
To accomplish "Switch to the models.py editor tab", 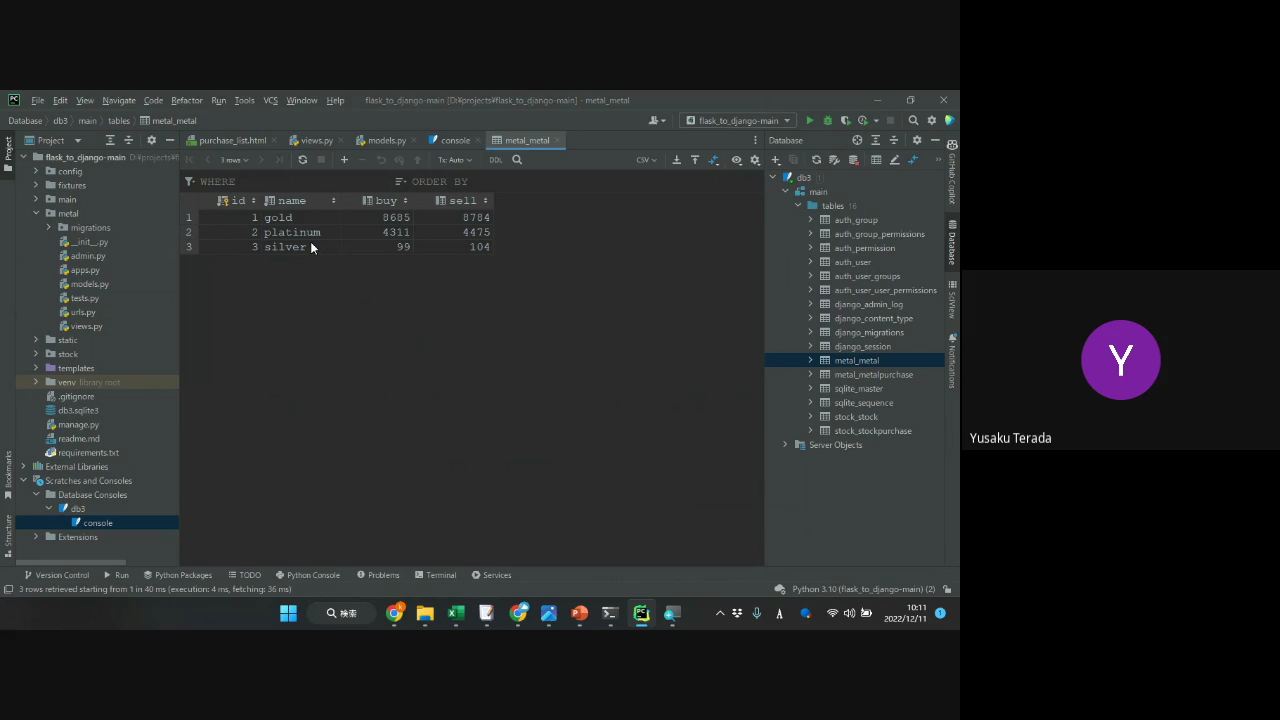I will [x=386, y=141].
